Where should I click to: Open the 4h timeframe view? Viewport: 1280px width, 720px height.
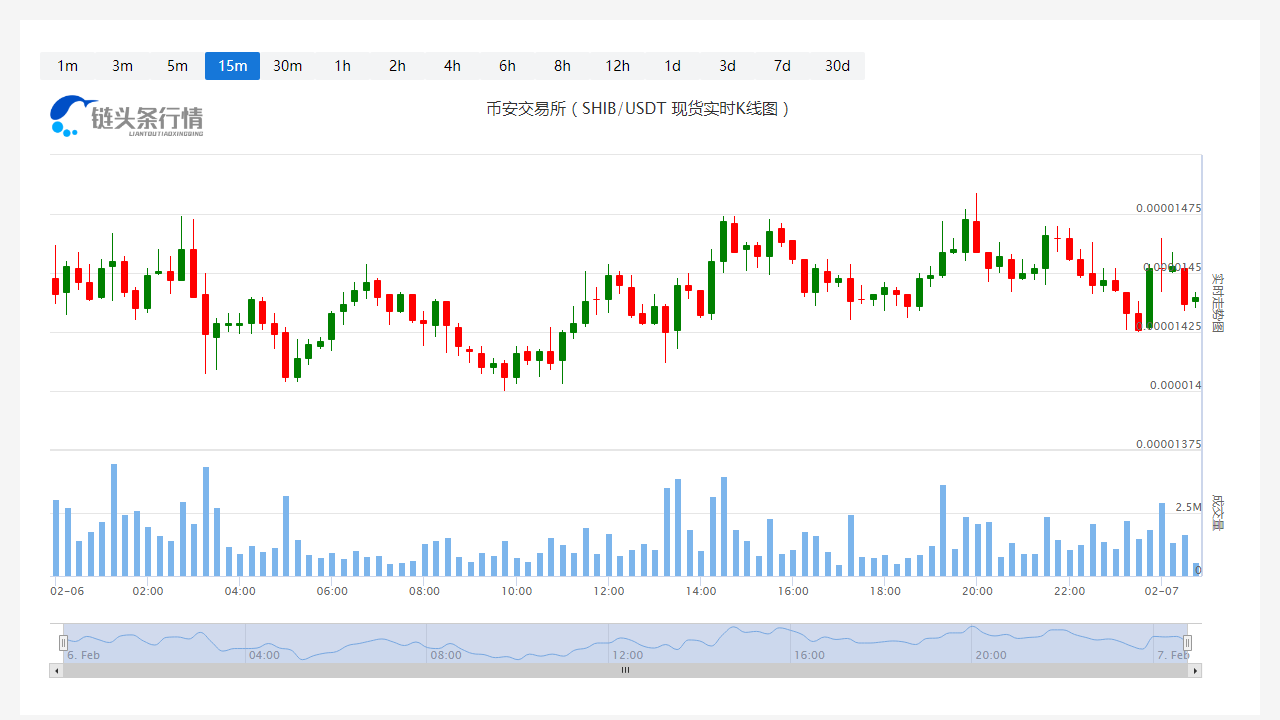[x=452, y=66]
